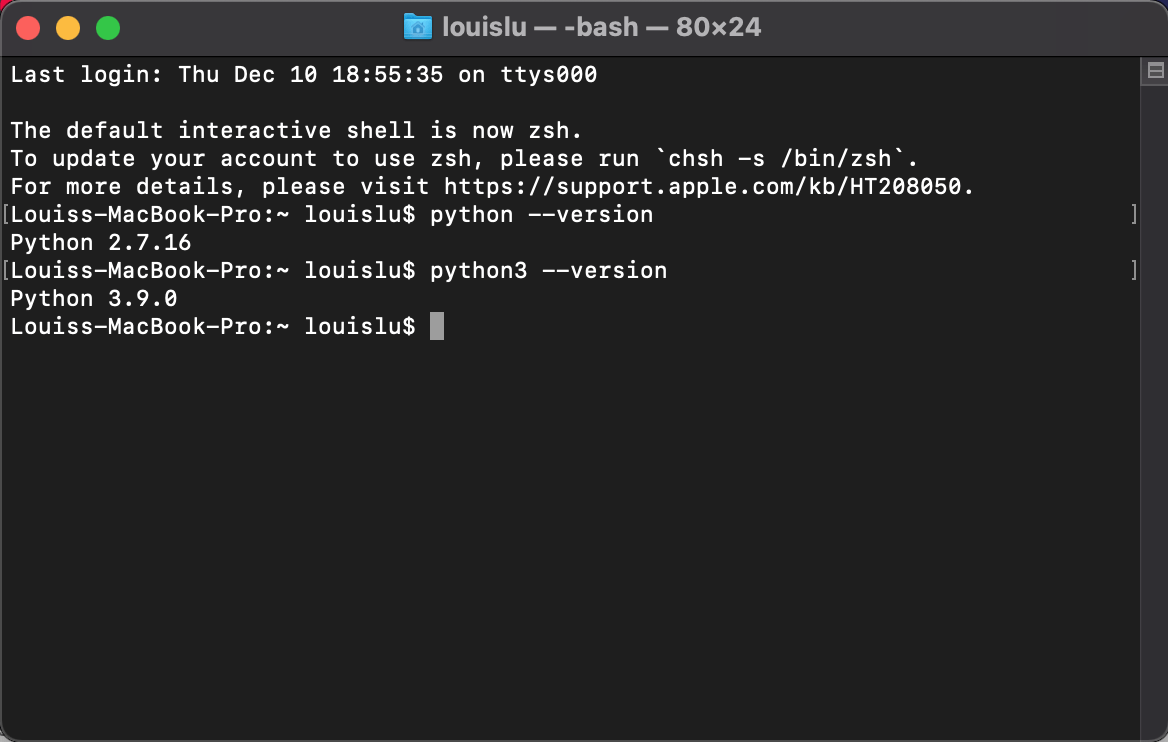The image size is (1168, 742).
Task: Open the support.apple.com HT208050 link
Action: (x=702, y=186)
